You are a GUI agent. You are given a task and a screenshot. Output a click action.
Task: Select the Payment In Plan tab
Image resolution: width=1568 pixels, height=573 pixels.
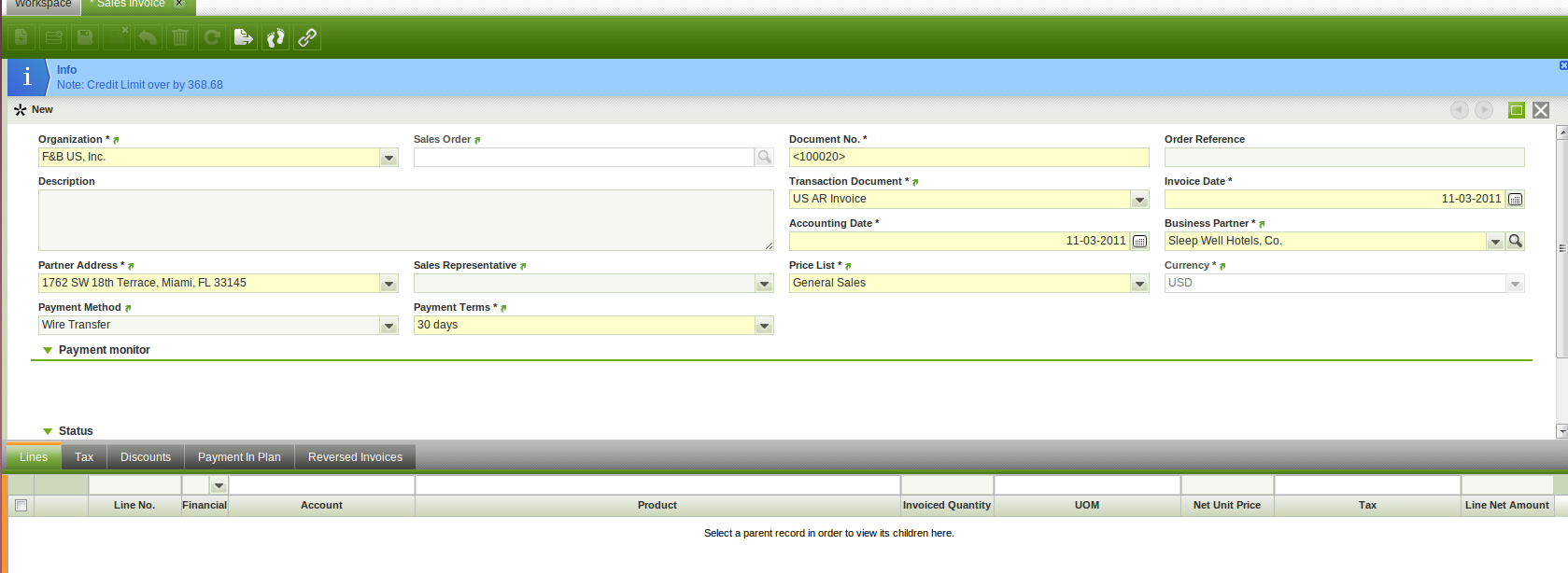(x=239, y=457)
